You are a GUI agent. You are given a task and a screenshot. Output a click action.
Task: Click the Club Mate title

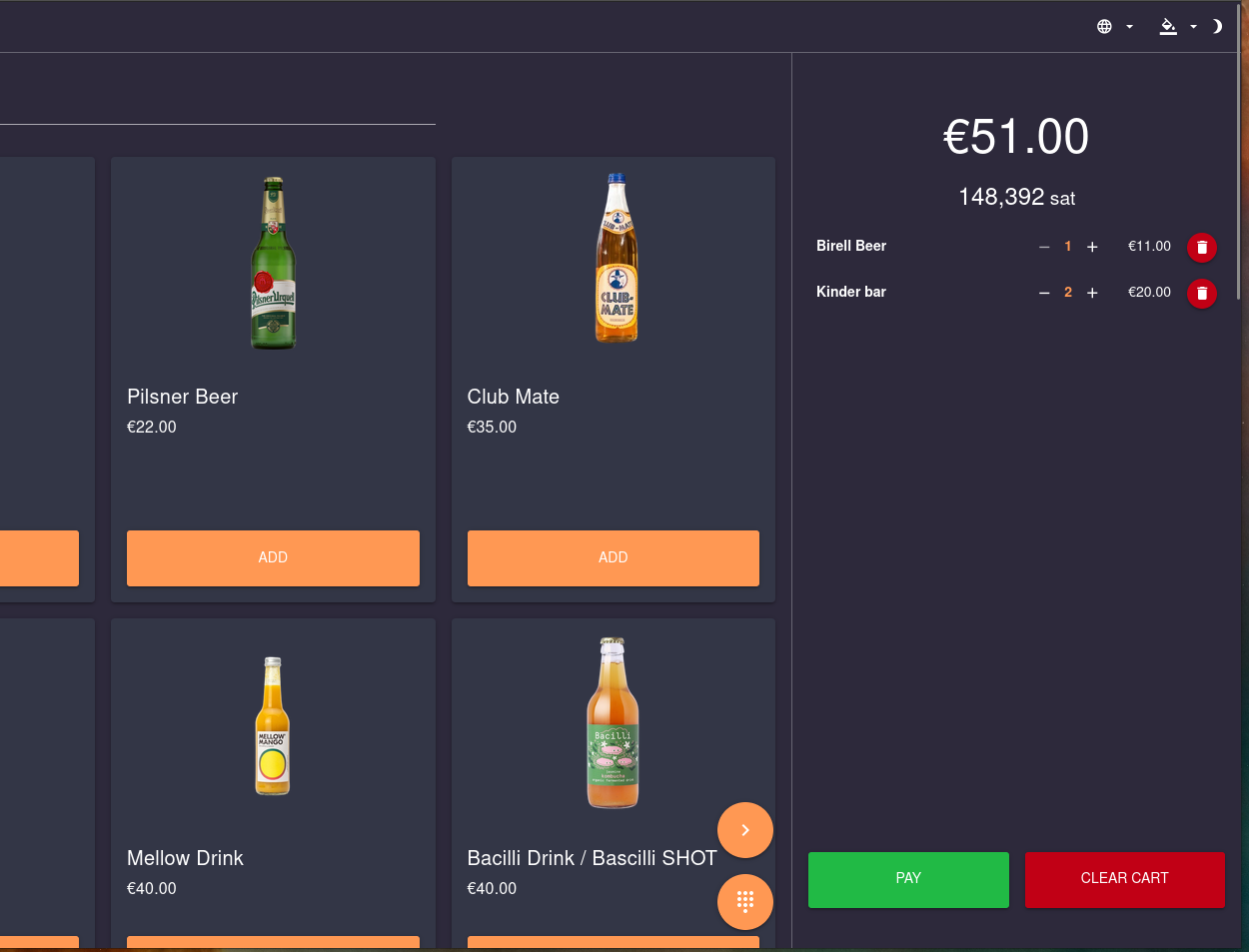pos(514,397)
